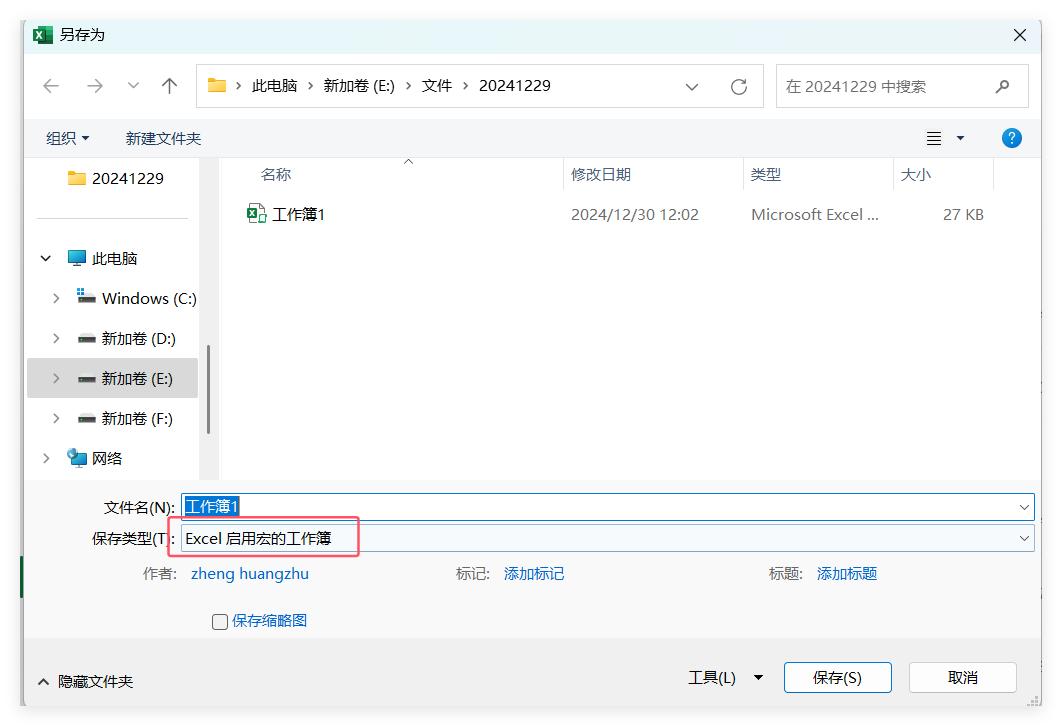The width and height of the screenshot is (1062, 726).
Task: Sort by the 类型 column header
Action: click(766, 174)
